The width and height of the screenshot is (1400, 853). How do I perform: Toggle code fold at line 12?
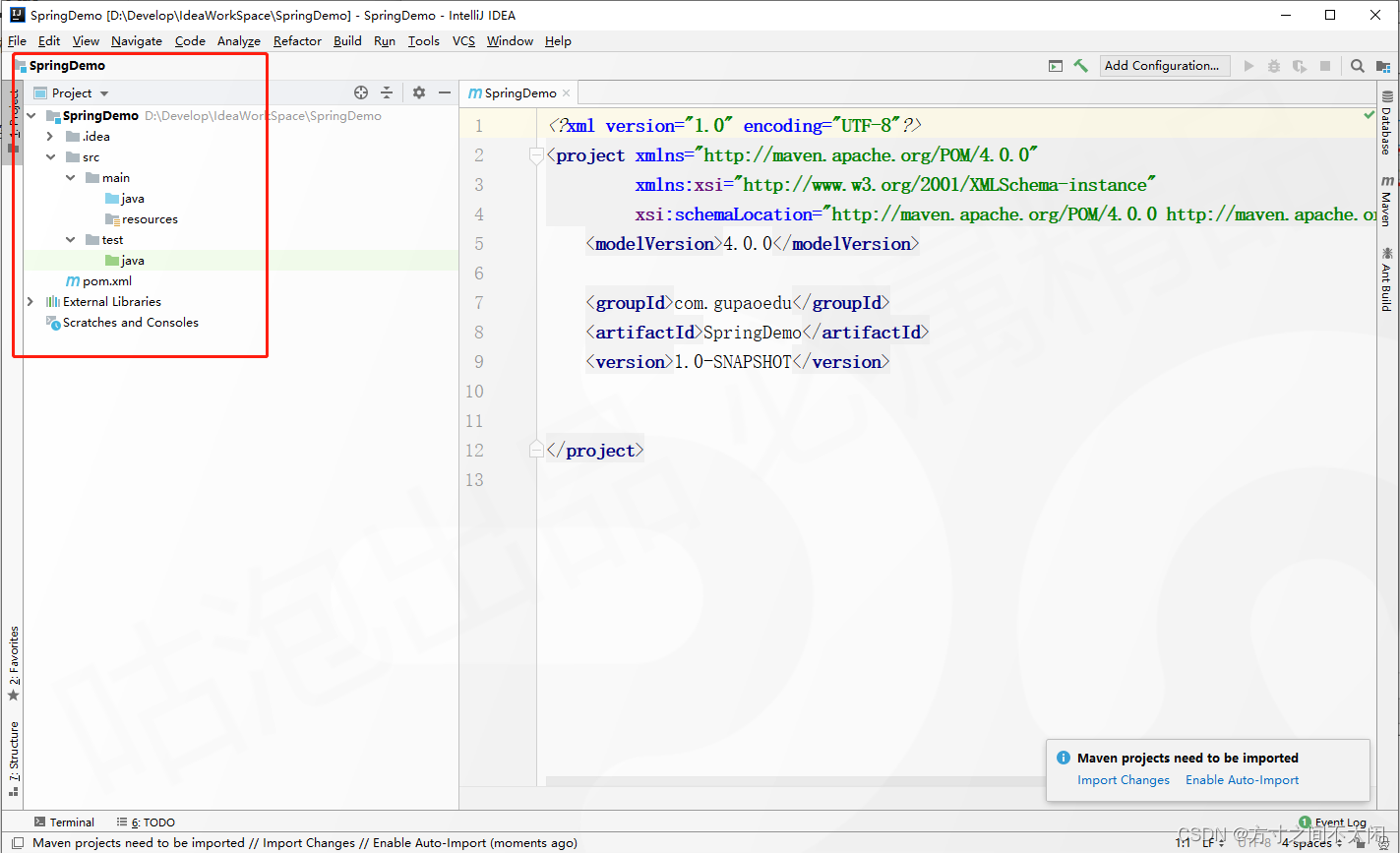click(x=536, y=450)
